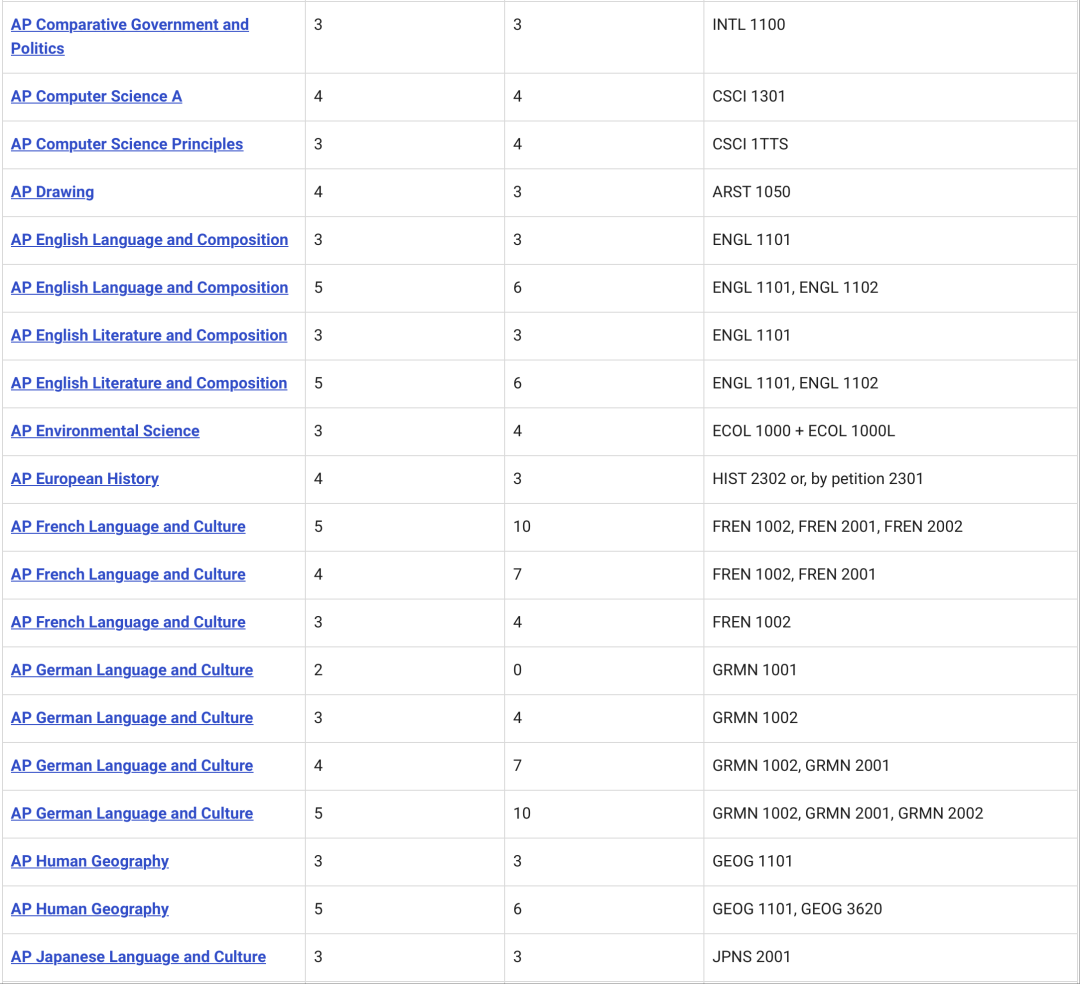Open AP English Language link in score 5 row
The height and width of the screenshot is (984, 1080).
point(149,287)
